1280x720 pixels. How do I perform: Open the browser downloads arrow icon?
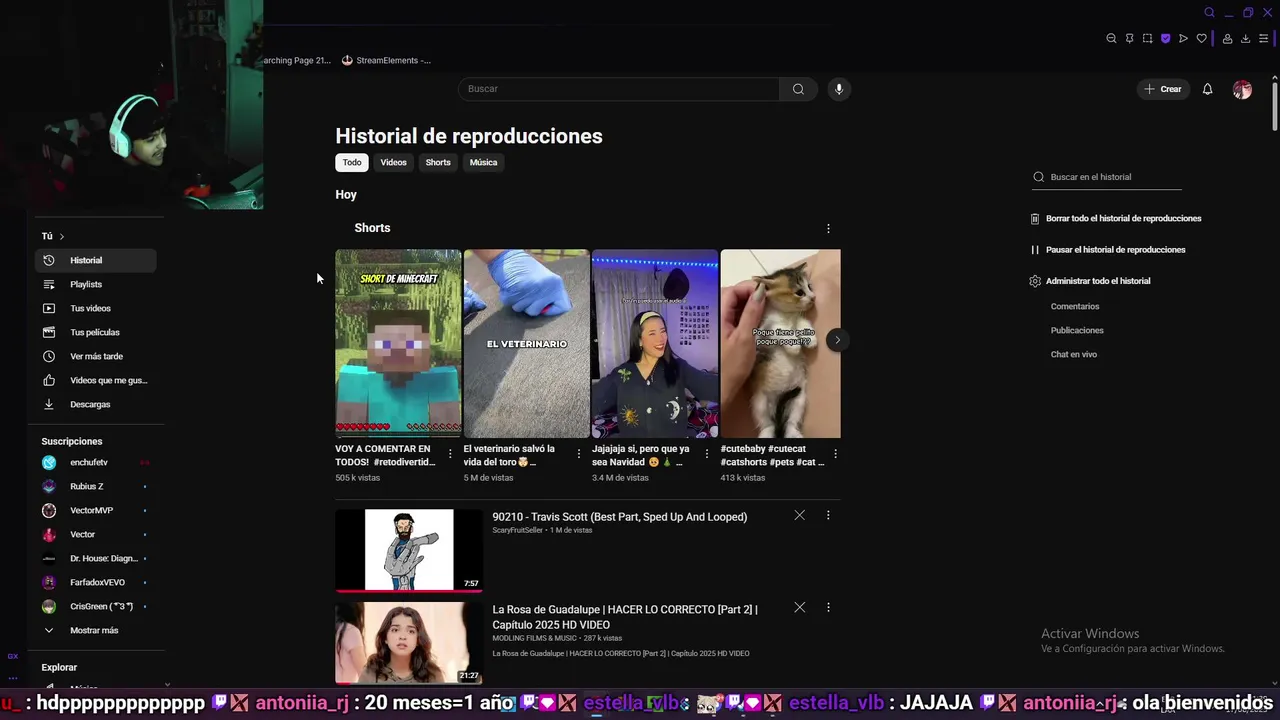1245,39
